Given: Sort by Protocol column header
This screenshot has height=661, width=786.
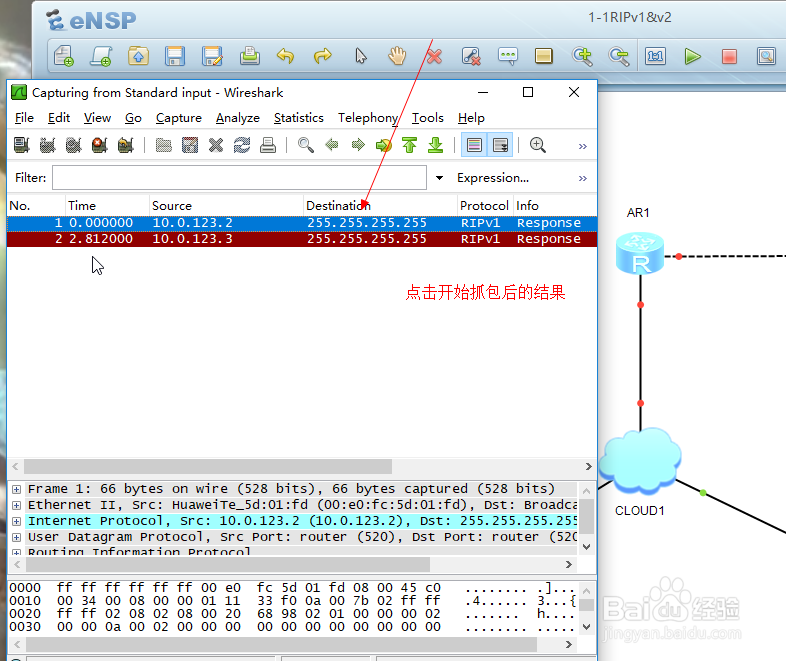Looking at the screenshot, I should pyautogui.click(x=484, y=205).
